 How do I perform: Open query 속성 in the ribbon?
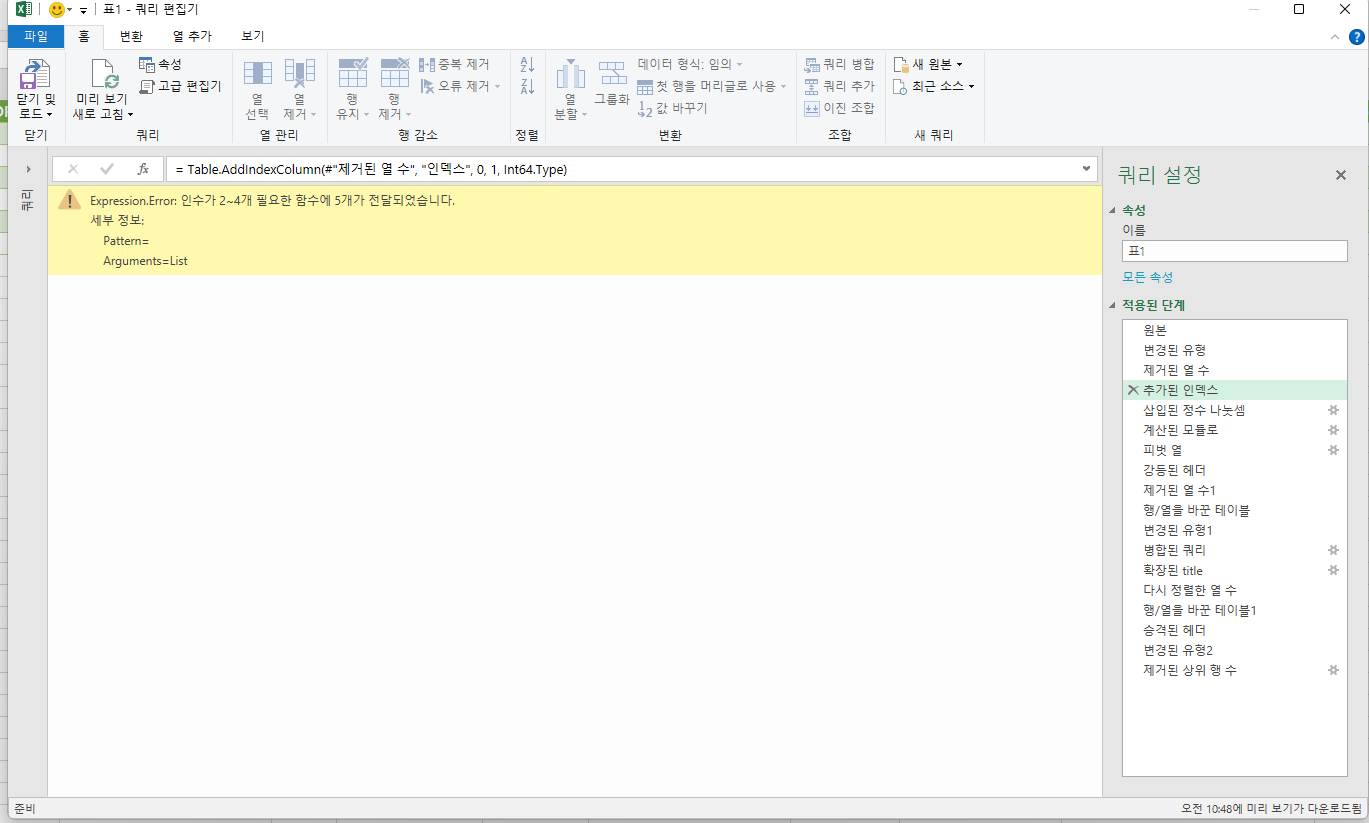(160, 64)
